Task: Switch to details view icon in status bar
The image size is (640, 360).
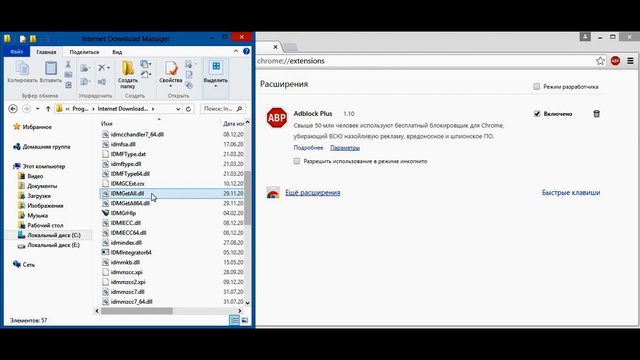Action: (x=234, y=320)
